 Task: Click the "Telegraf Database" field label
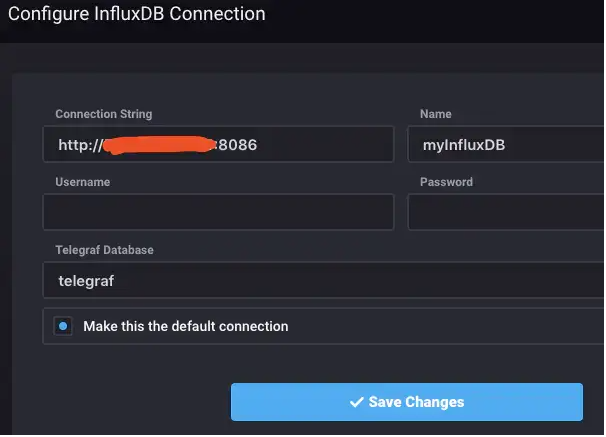(x=104, y=249)
